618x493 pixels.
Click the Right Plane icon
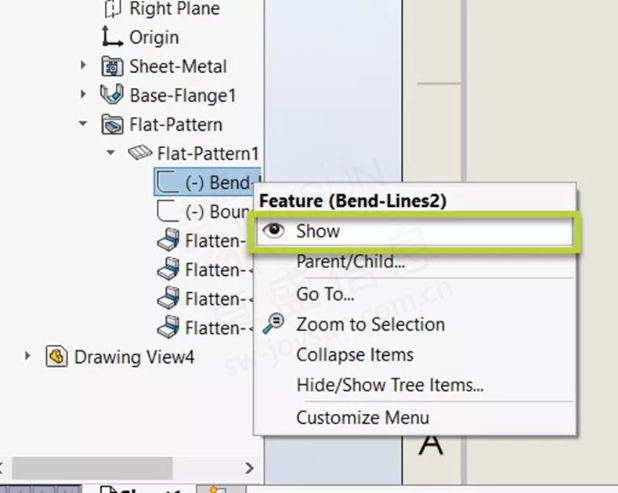tap(113, 9)
